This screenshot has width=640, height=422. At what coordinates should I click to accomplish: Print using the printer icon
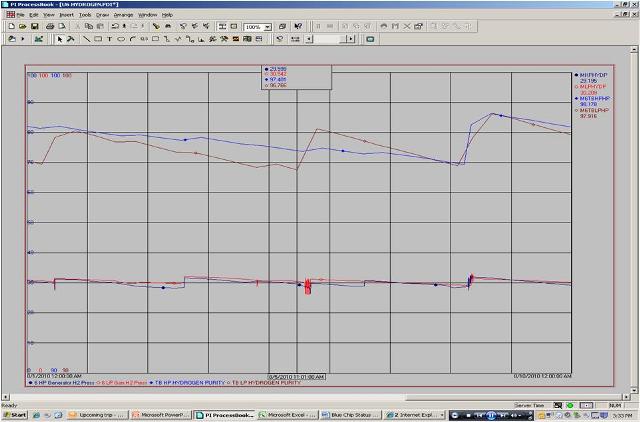[50, 27]
